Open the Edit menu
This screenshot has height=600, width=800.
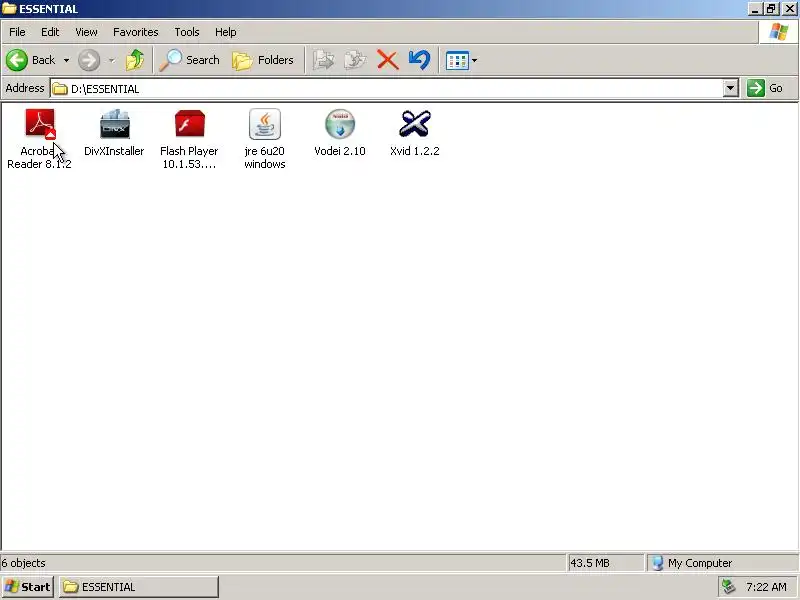[50, 32]
